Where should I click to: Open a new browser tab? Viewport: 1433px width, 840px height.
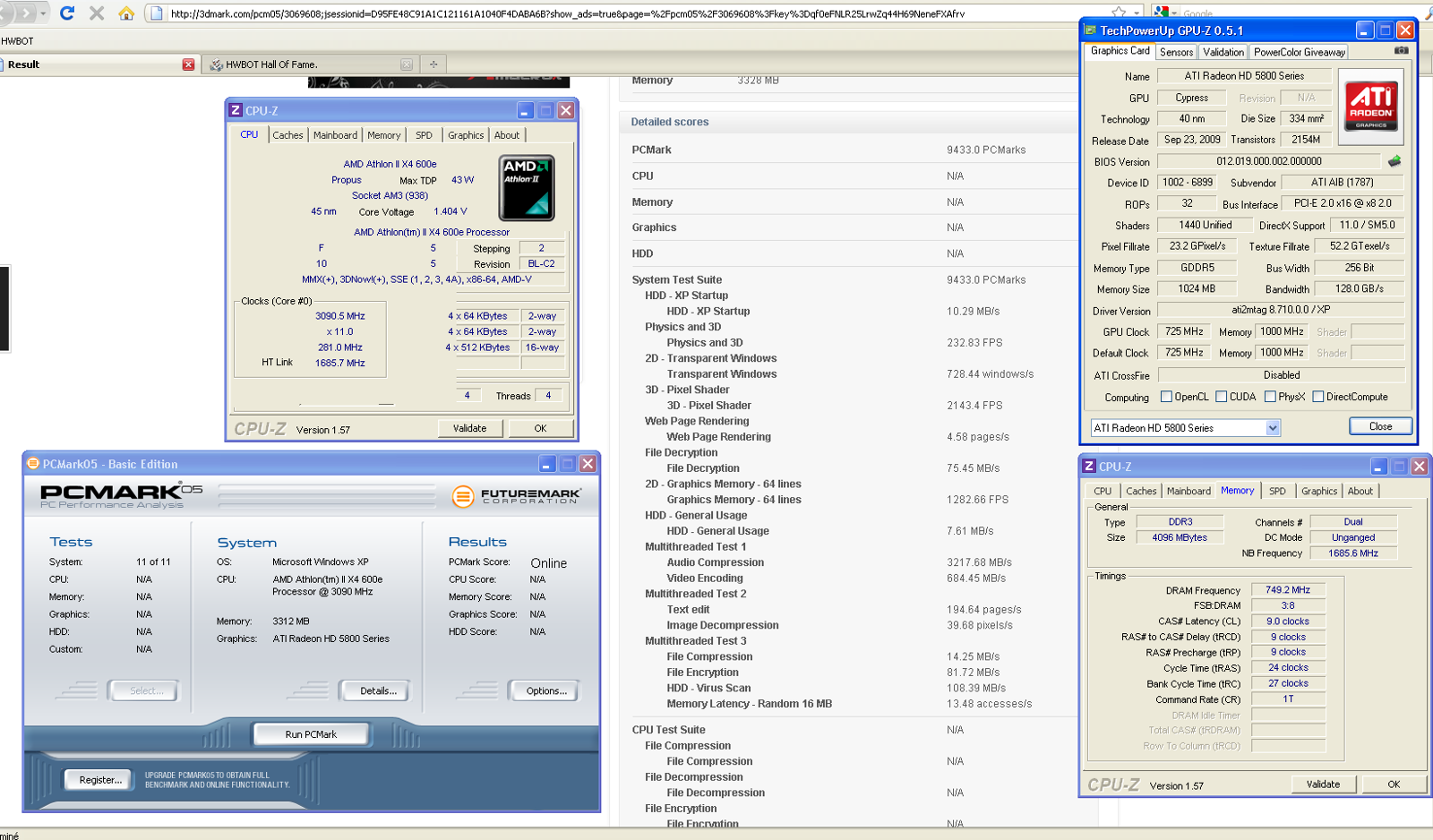(433, 64)
